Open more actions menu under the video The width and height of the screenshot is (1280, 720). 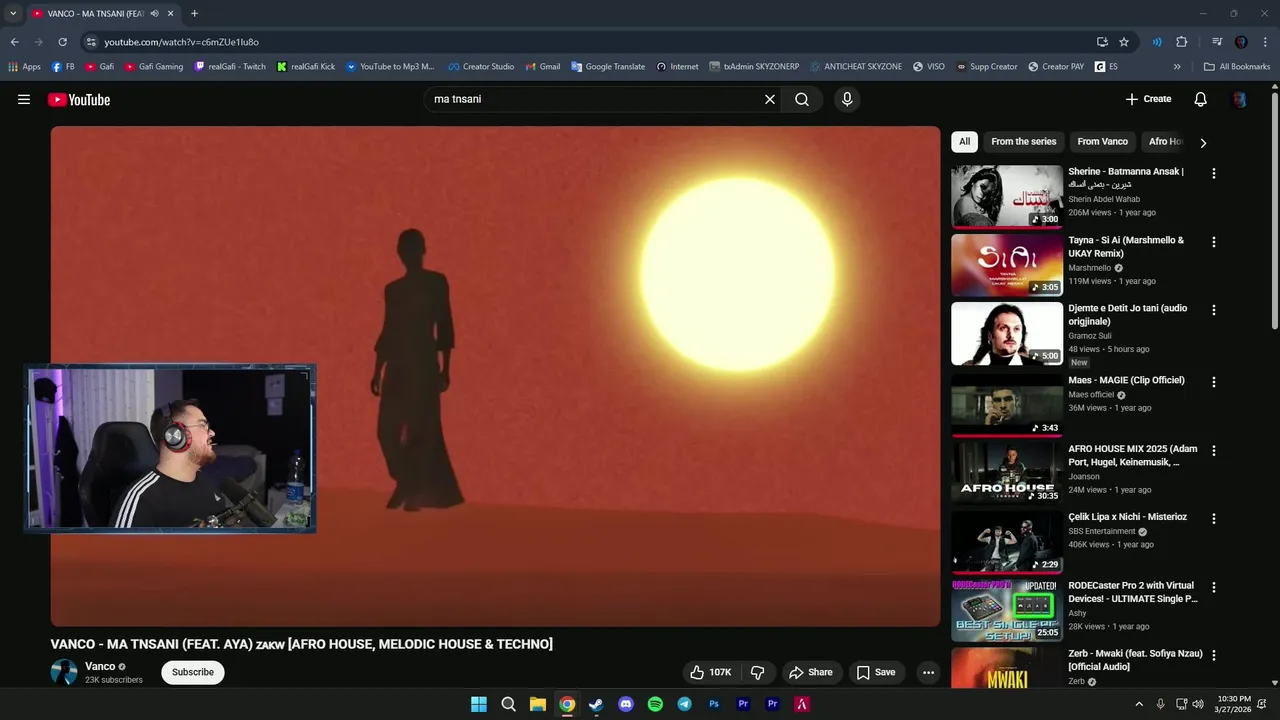click(x=928, y=672)
